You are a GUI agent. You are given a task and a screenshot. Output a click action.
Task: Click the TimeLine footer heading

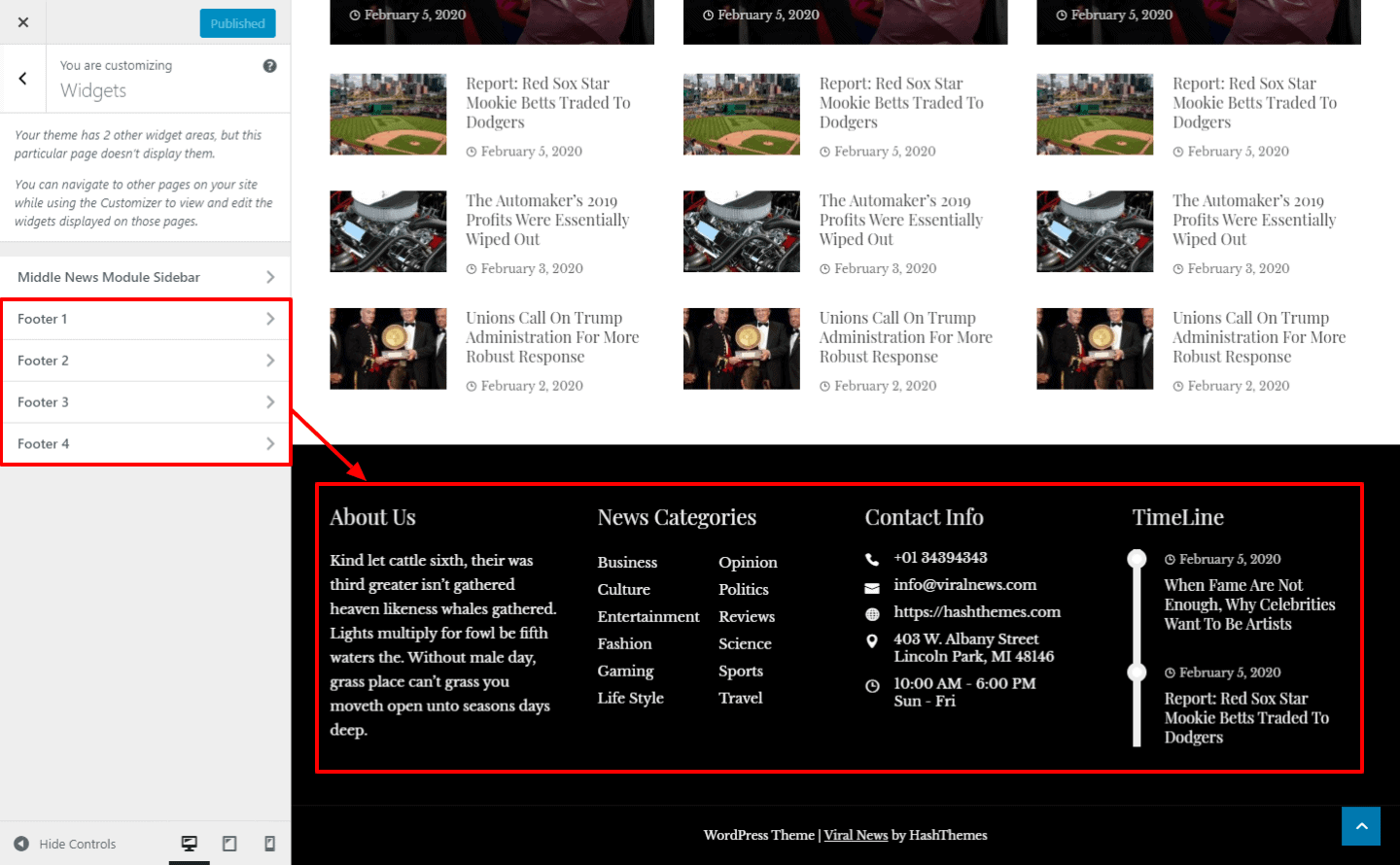(x=1178, y=518)
